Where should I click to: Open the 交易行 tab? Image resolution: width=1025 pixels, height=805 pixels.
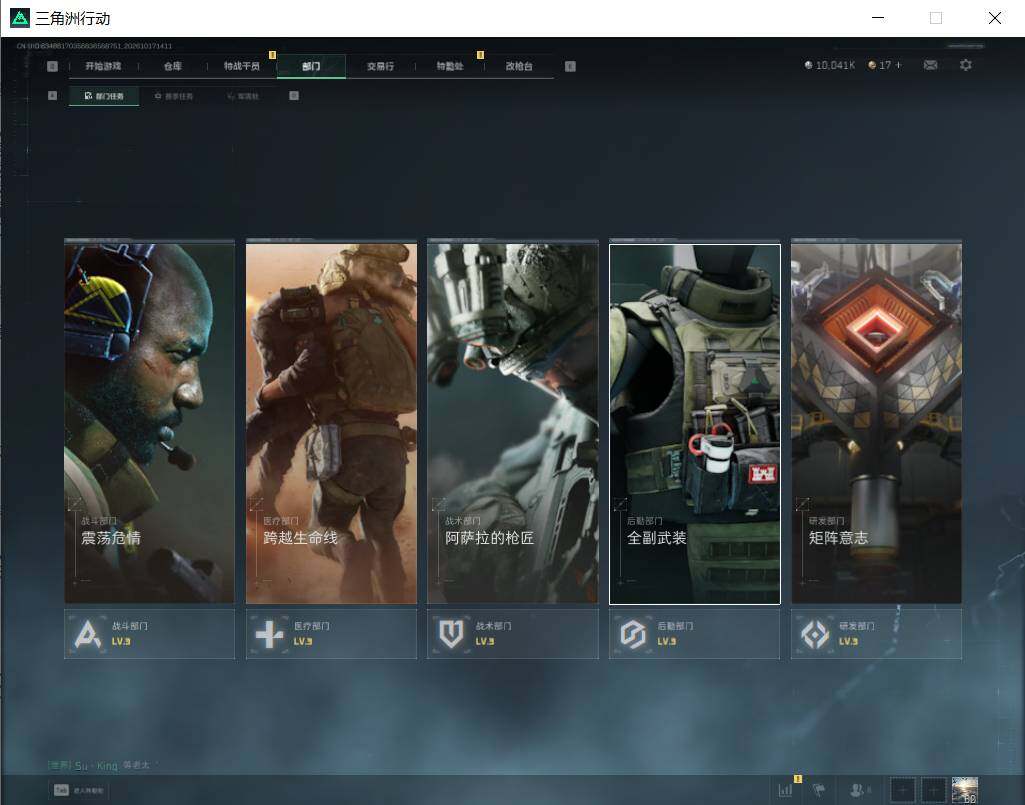pos(380,66)
